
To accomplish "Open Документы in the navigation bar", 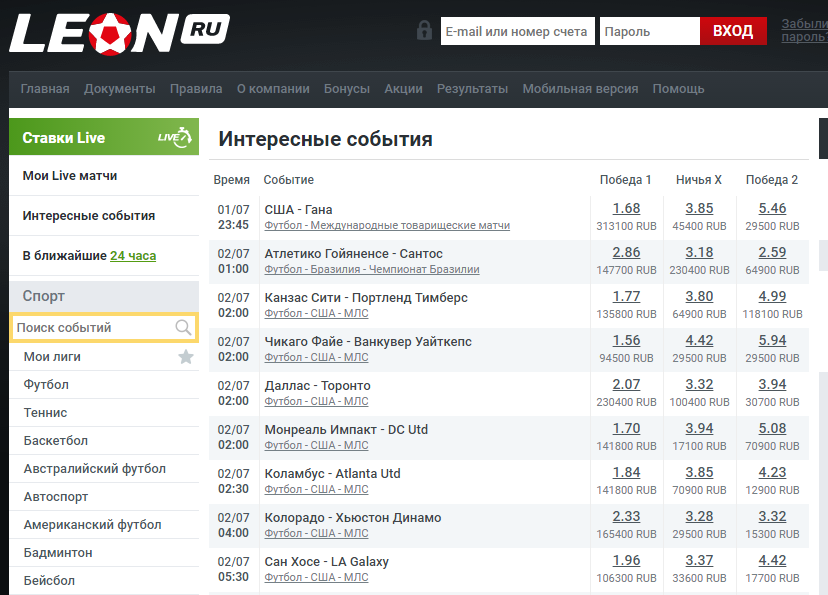I will click(x=119, y=89).
